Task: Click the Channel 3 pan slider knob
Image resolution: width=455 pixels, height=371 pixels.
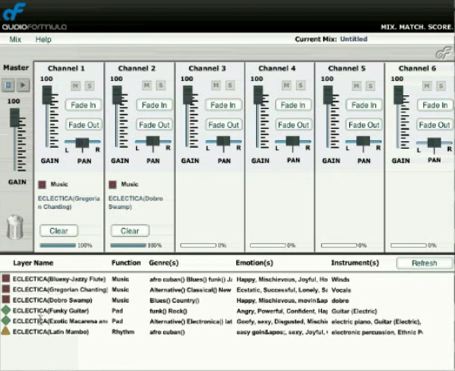Action: pos(223,141)
